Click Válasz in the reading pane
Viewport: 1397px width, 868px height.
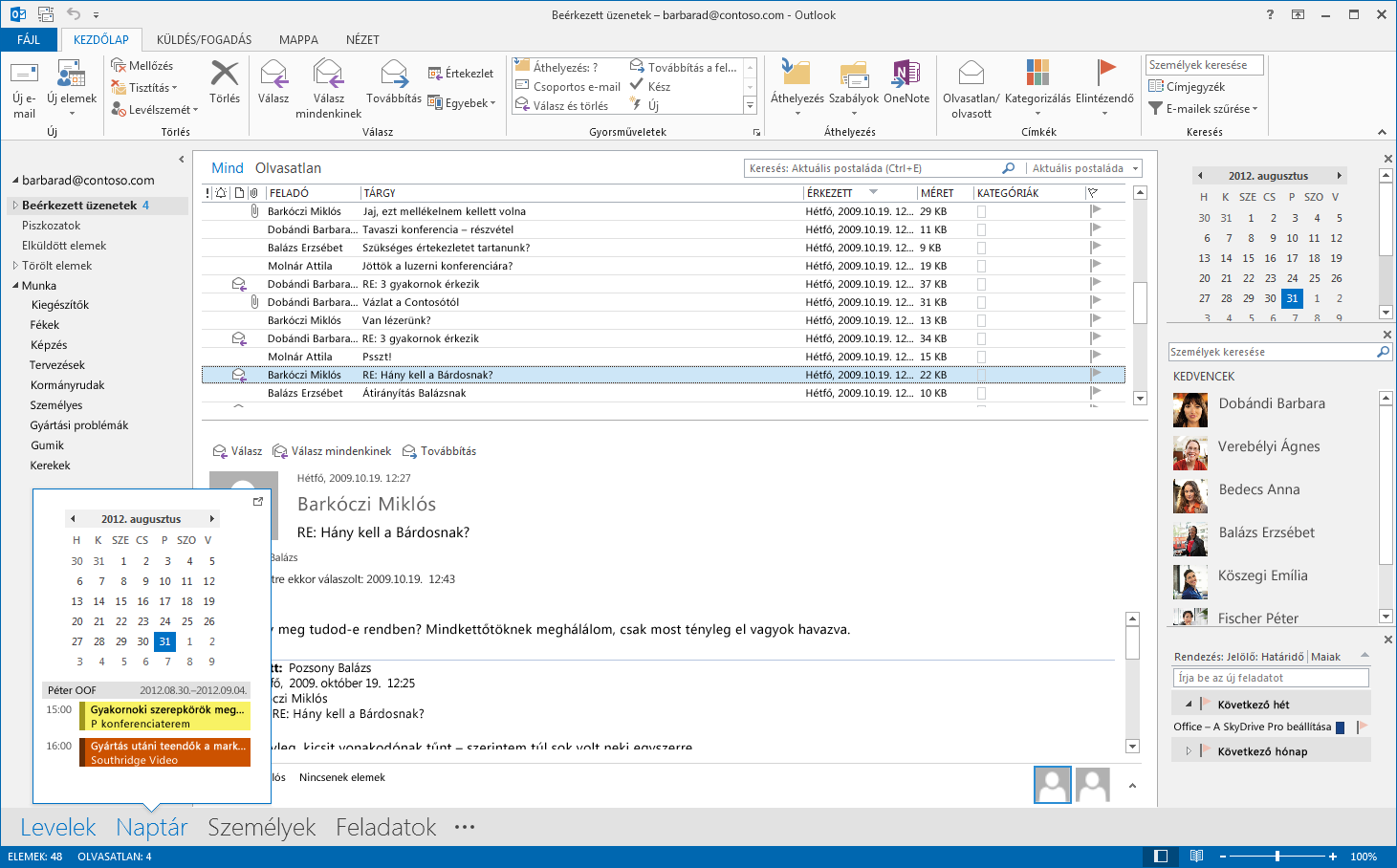(237, 451)
